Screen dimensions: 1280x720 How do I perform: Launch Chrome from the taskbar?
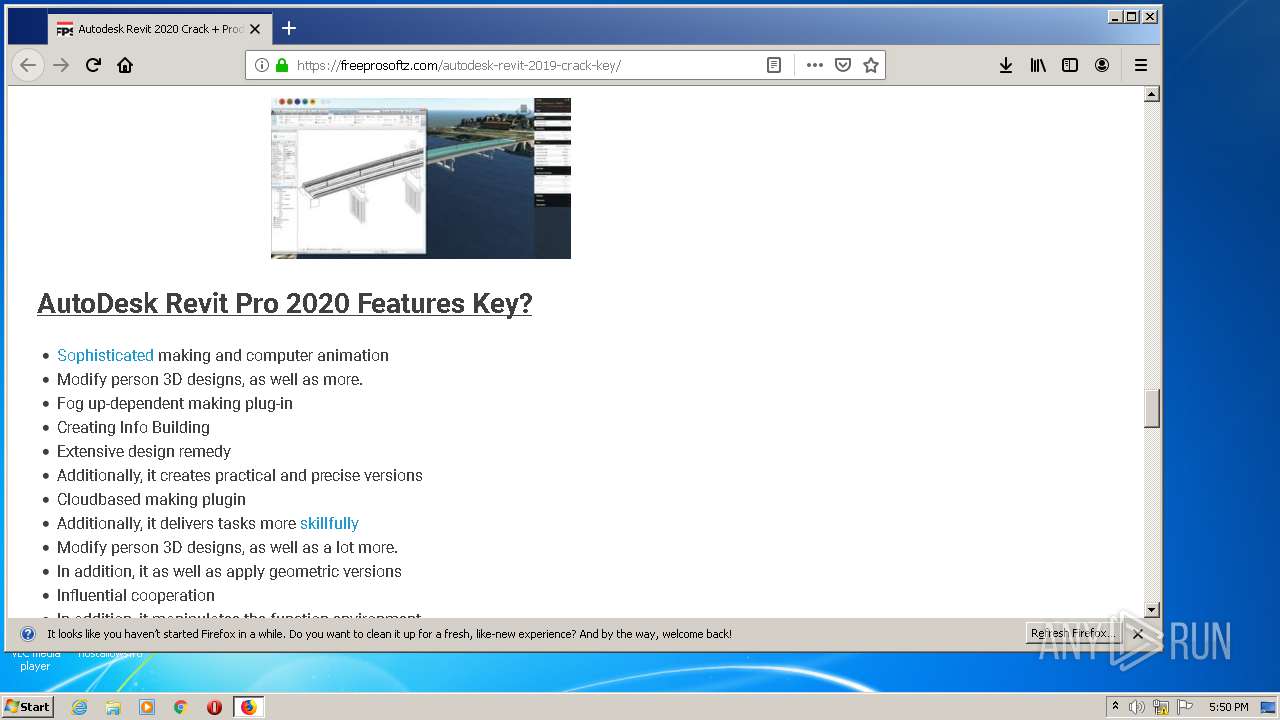pyautogui.click(x=181, y=707)
